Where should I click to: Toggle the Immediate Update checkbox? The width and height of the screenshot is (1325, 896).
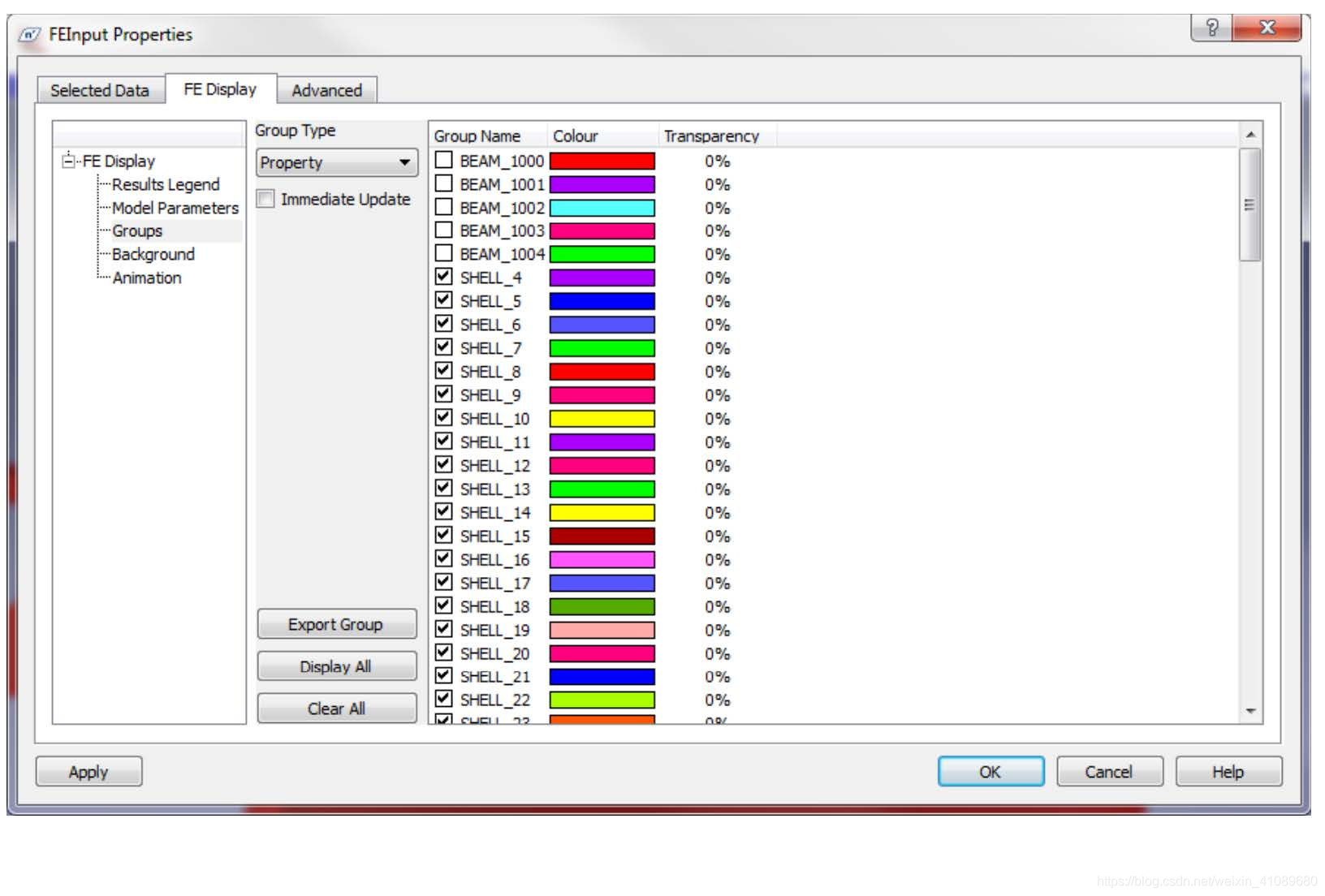pyautogui.click(x=265, y=199)
